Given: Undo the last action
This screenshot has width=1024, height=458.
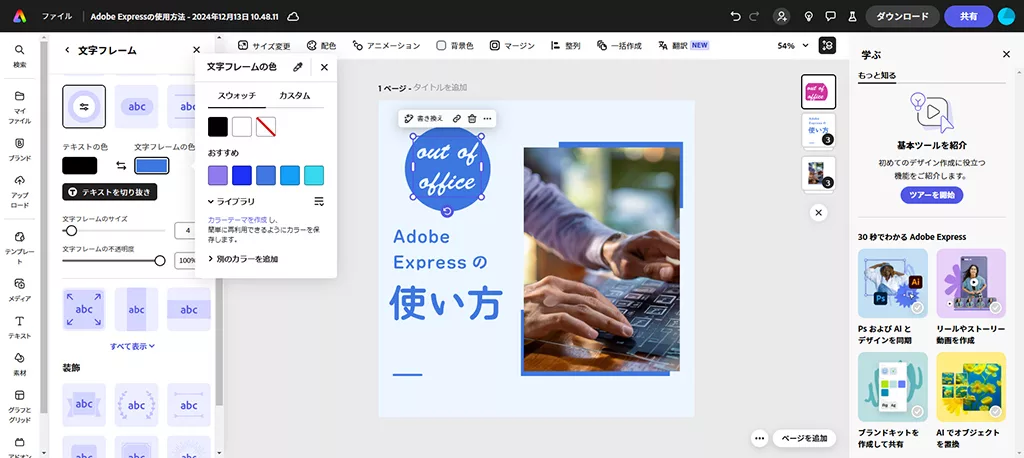Looking at the screenshot, I should point(736,16).
